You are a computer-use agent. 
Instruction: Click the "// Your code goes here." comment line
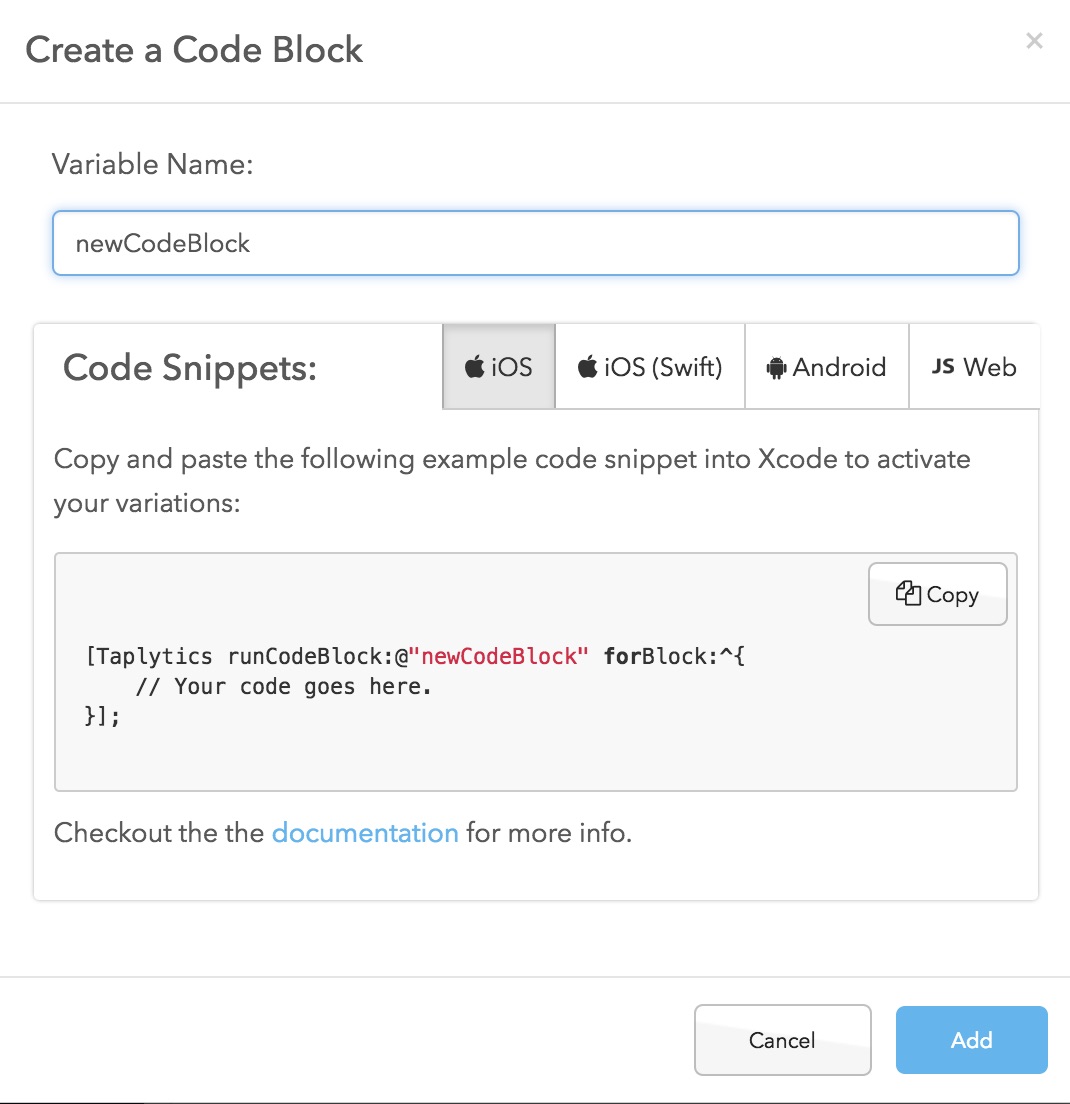pyautogui.click(x=283, y=687)
